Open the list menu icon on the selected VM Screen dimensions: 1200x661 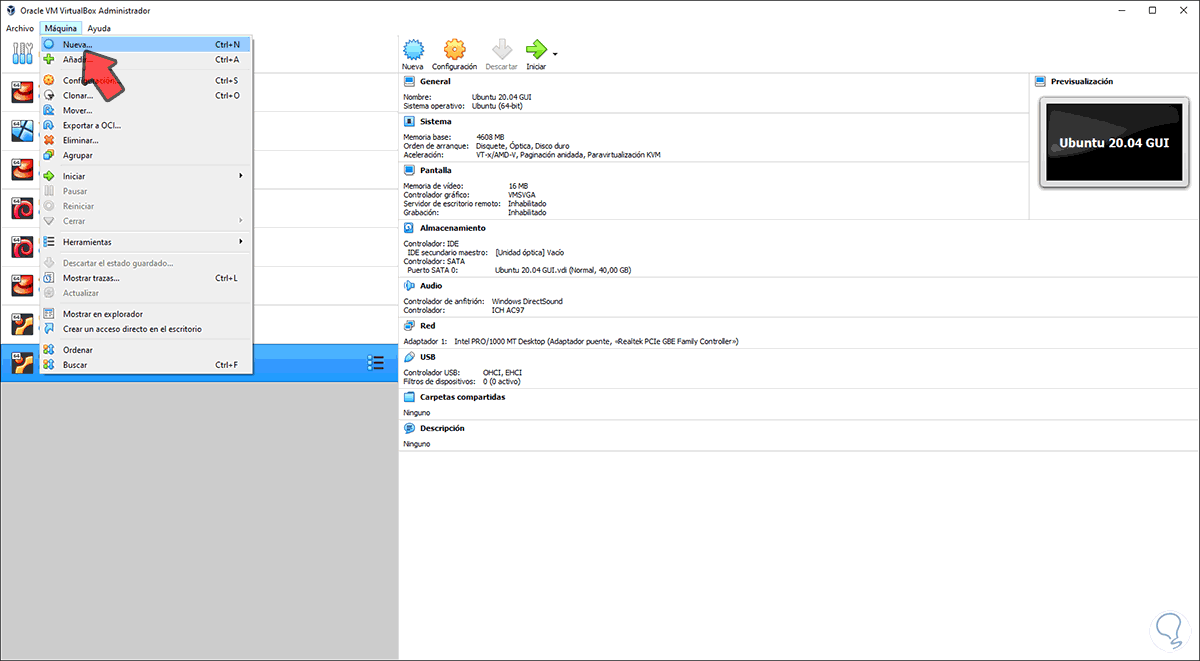tap(376, 363)
